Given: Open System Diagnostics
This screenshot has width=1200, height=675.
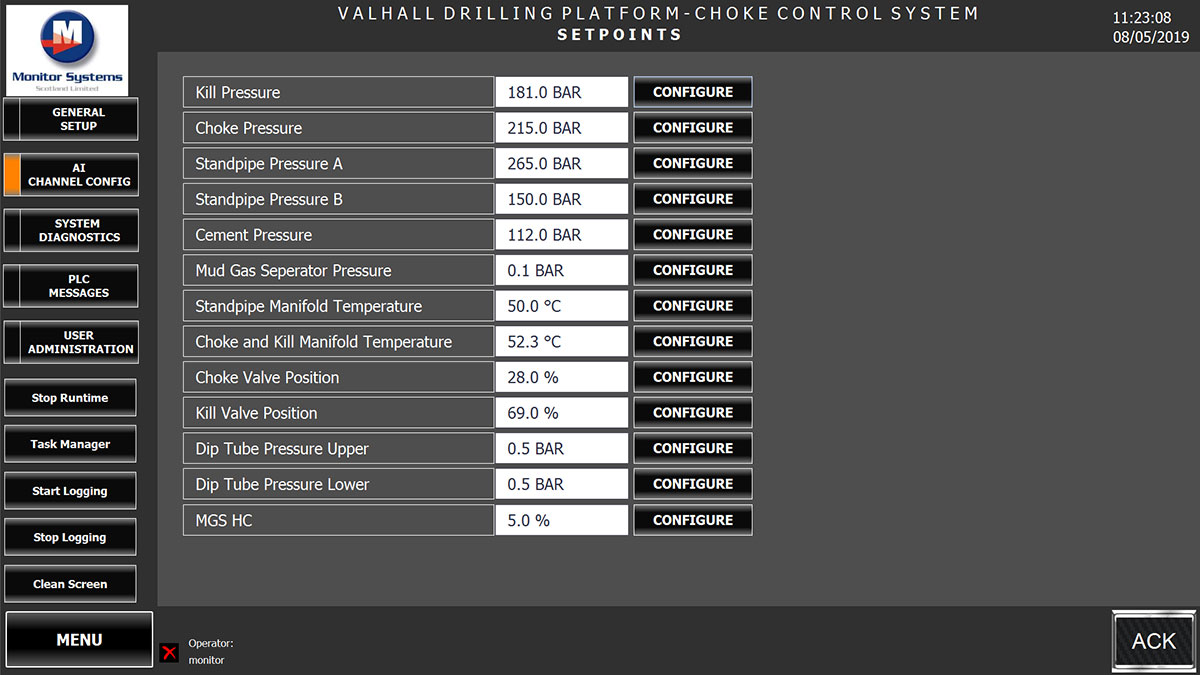Looking at the screenshot, I should coord(70,230).
